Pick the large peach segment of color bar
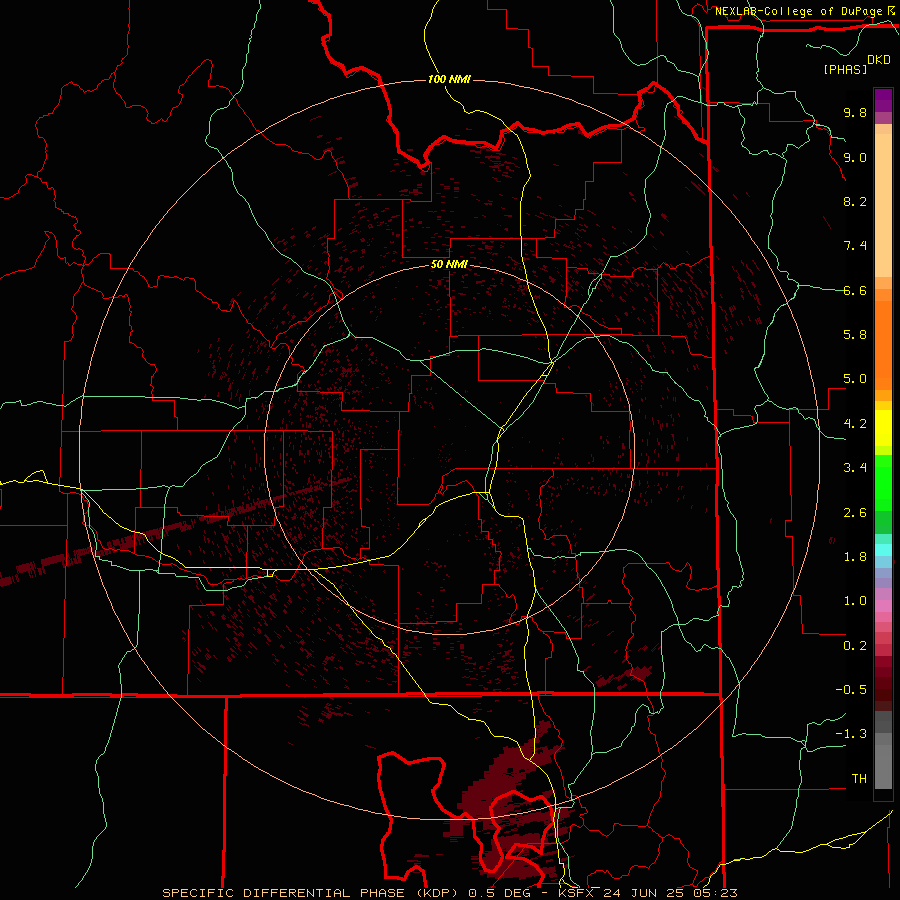The width and height of the screenshot is (900, 900). 883,205
